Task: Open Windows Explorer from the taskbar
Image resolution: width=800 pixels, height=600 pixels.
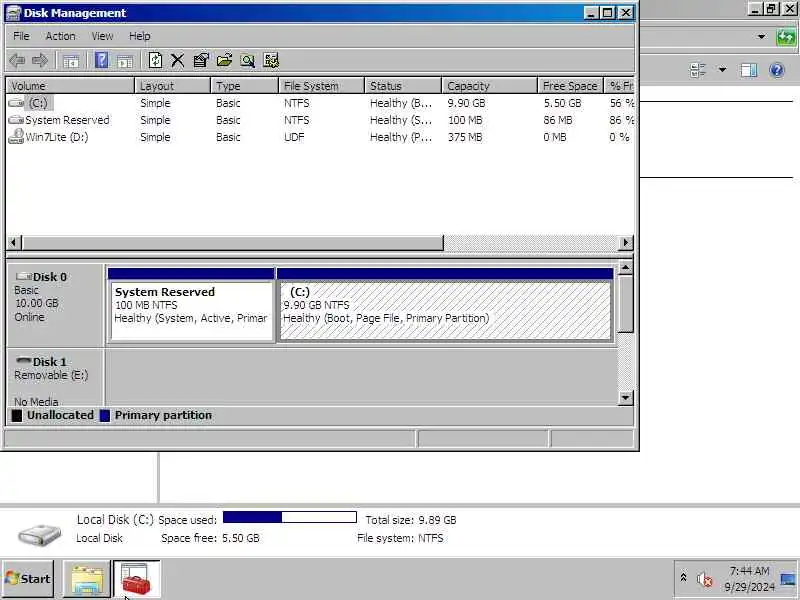Action: [x=87, y=579]
